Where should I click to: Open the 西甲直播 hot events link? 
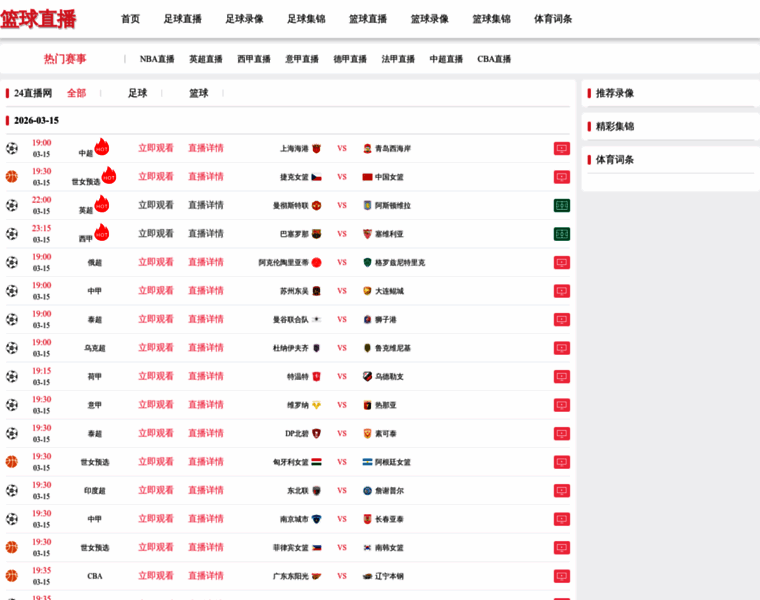pyautogui.click(x=253, y=59)
